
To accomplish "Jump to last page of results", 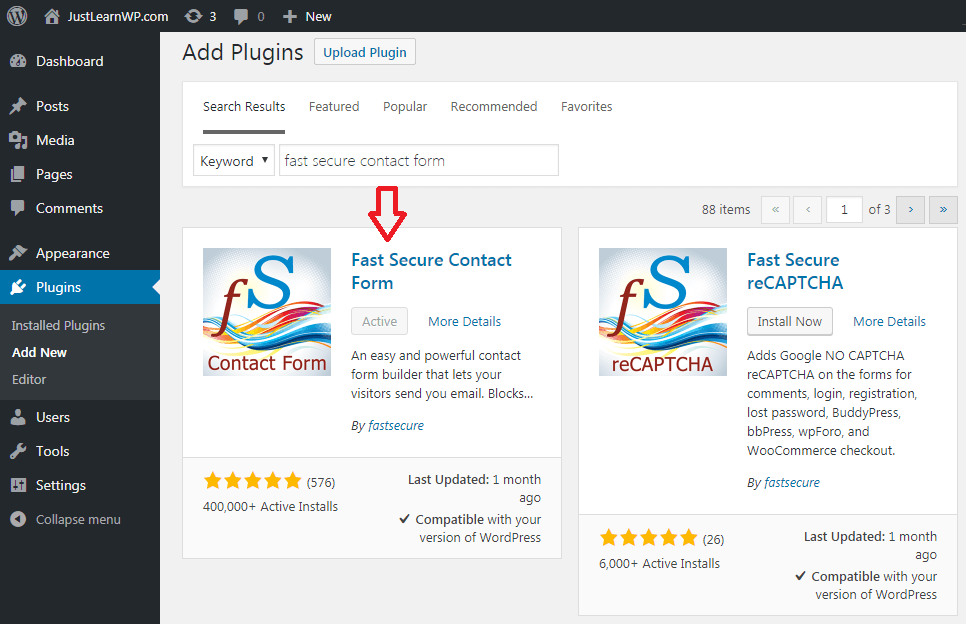I will tap(943, 209).
